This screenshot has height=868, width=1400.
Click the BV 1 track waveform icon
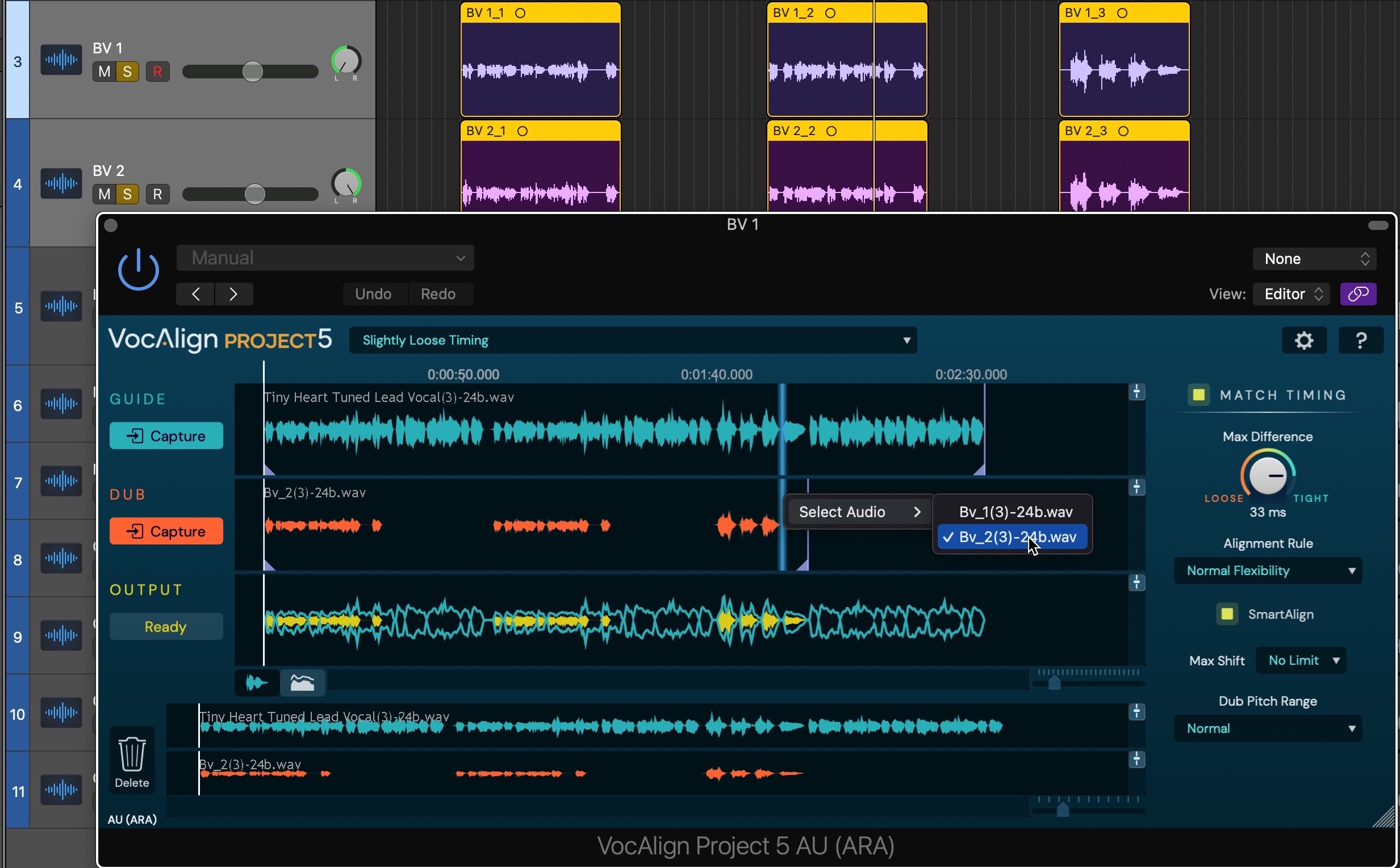(x=61, y=60)
